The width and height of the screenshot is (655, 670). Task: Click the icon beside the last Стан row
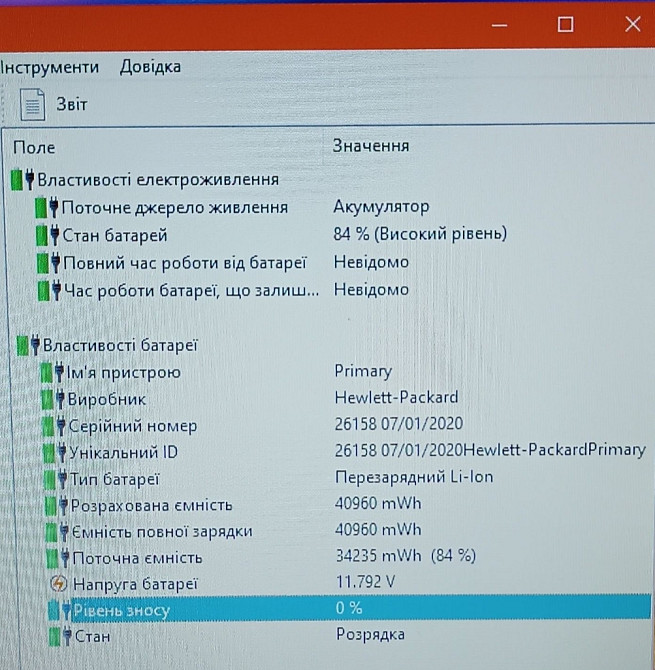[61, 637]
